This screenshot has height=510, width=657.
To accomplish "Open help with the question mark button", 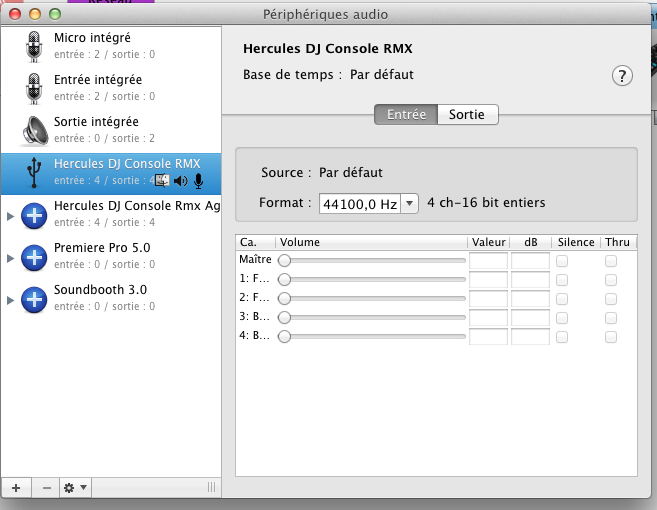I will pyautogui.click(x=622, y=76).
